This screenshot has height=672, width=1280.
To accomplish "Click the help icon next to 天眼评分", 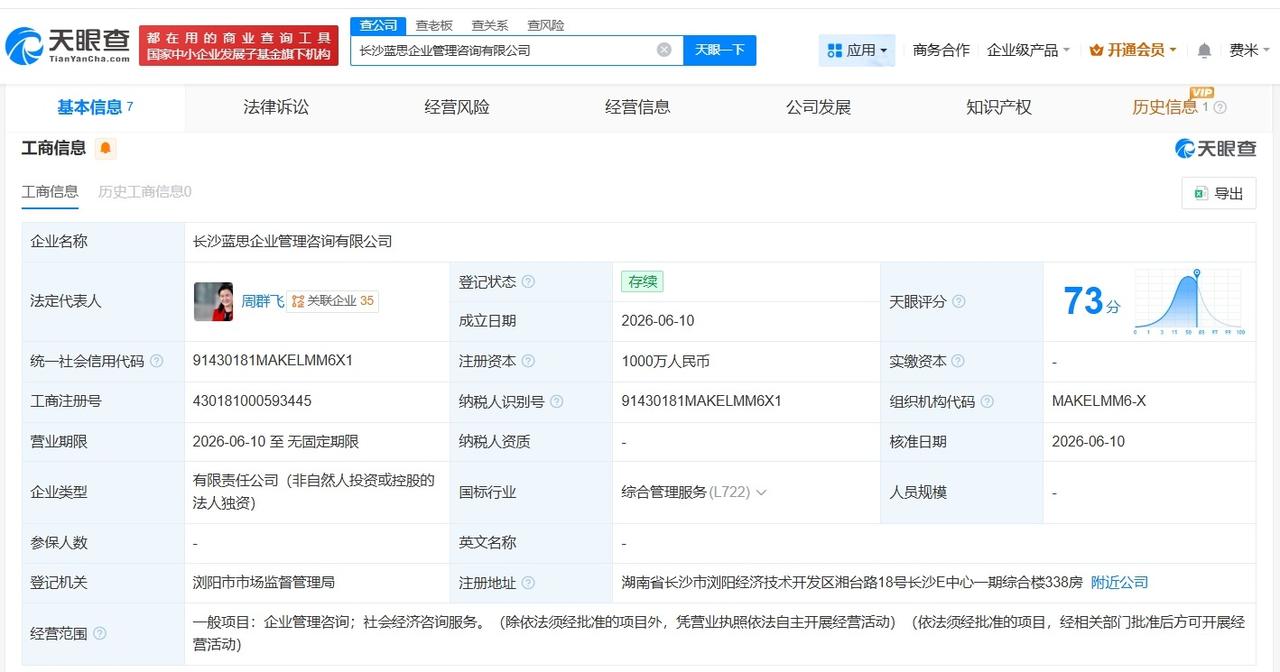I will [959, 302].
